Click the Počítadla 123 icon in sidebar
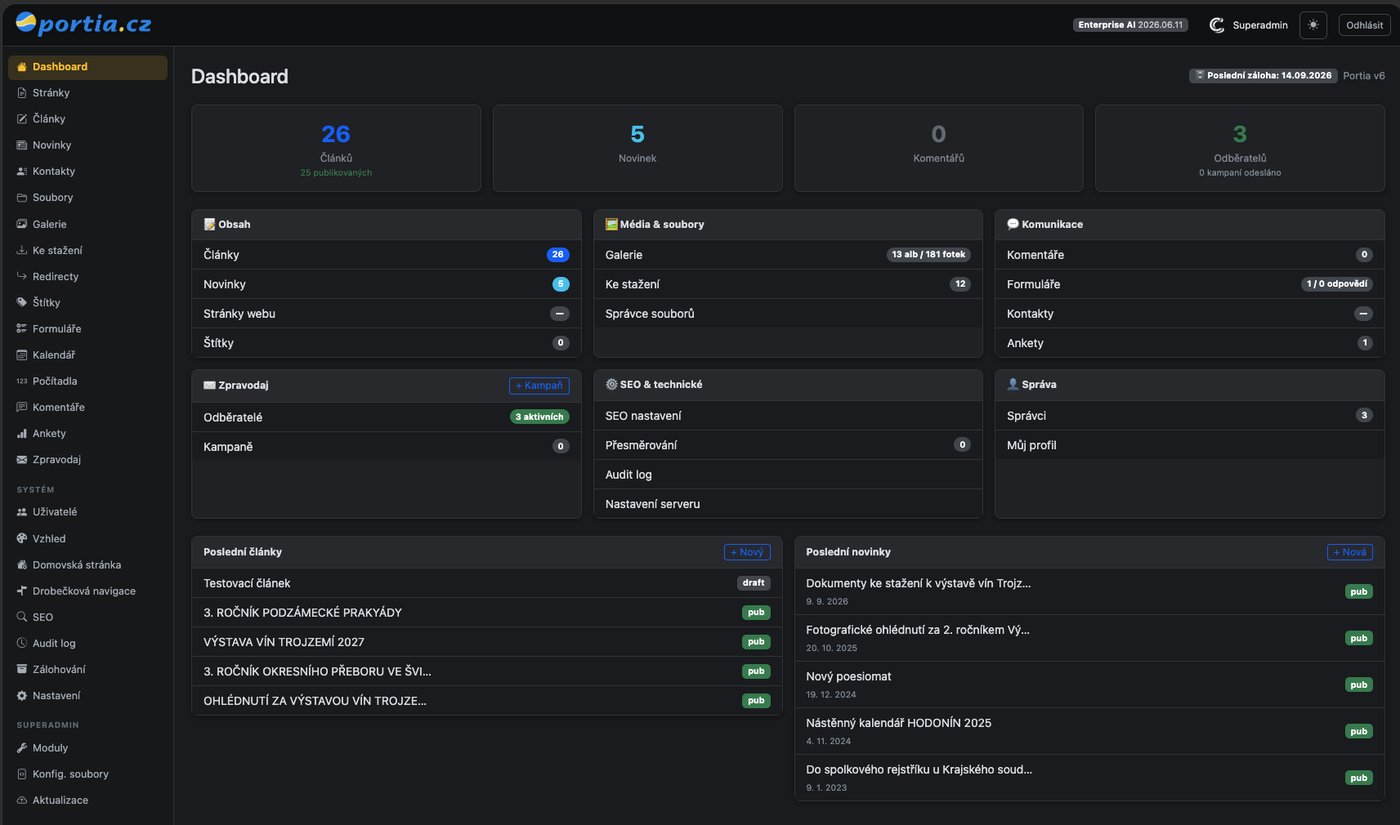 [22, 381]
